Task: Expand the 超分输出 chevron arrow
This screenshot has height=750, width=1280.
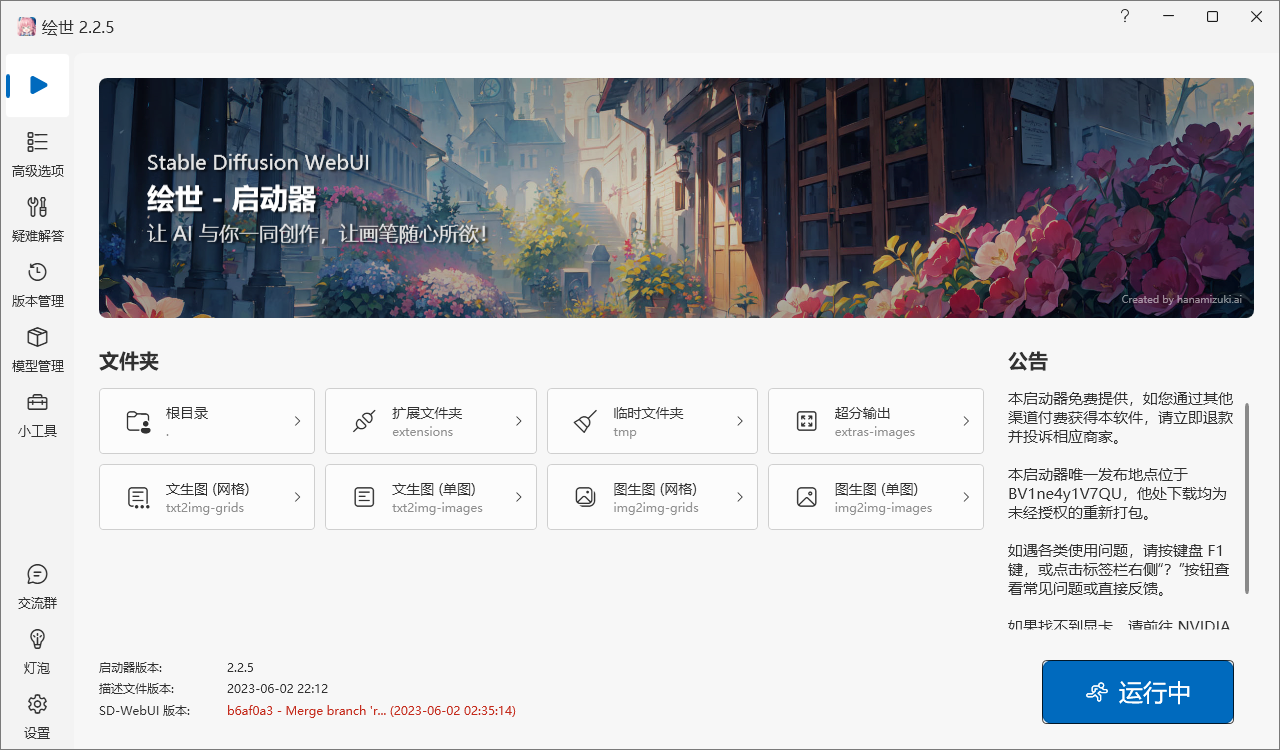Action: [966, 421]
